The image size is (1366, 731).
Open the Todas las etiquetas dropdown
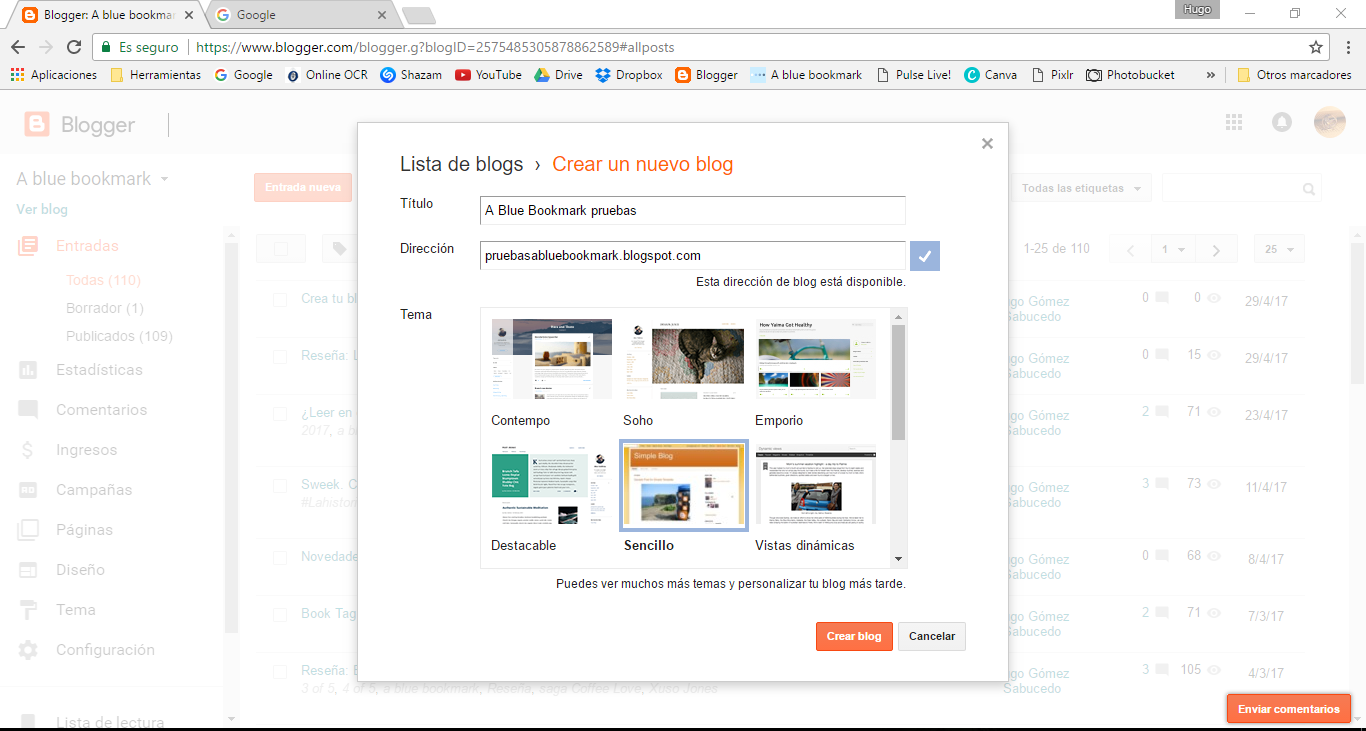[1081, 188]
